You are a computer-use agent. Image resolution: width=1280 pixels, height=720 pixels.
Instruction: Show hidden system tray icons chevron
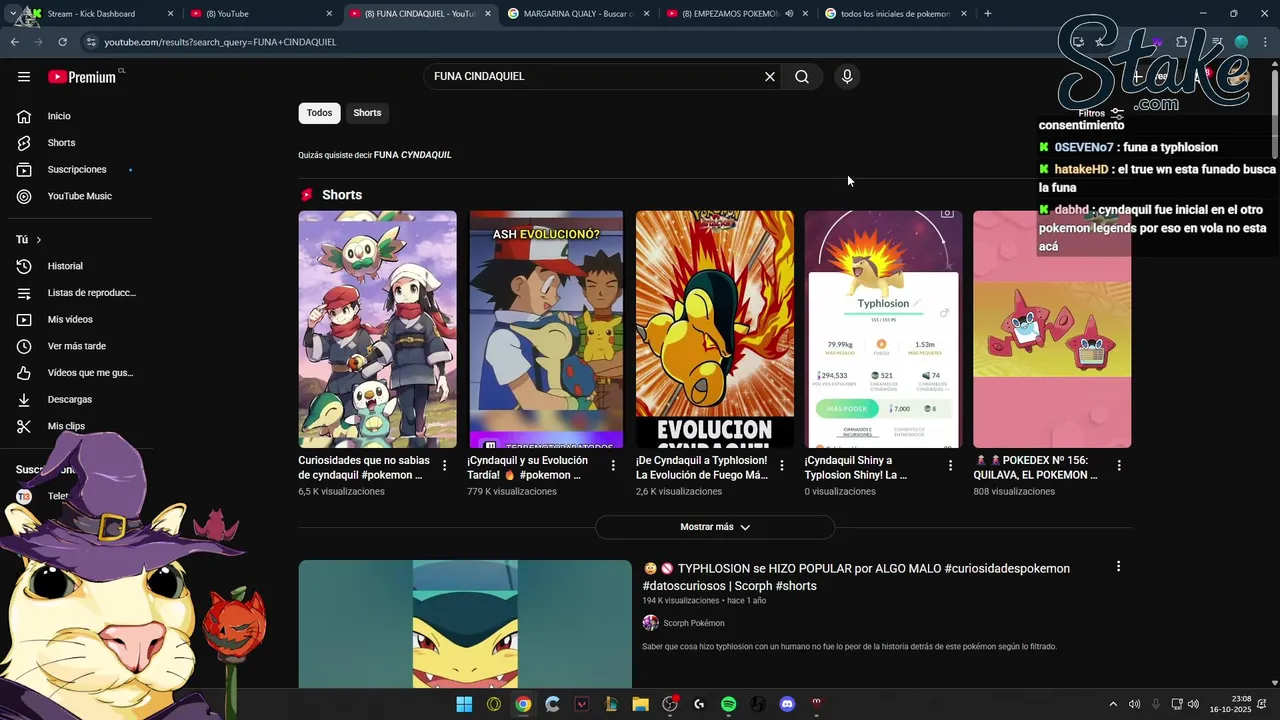pyautogui.click(x=1113, y=704)
